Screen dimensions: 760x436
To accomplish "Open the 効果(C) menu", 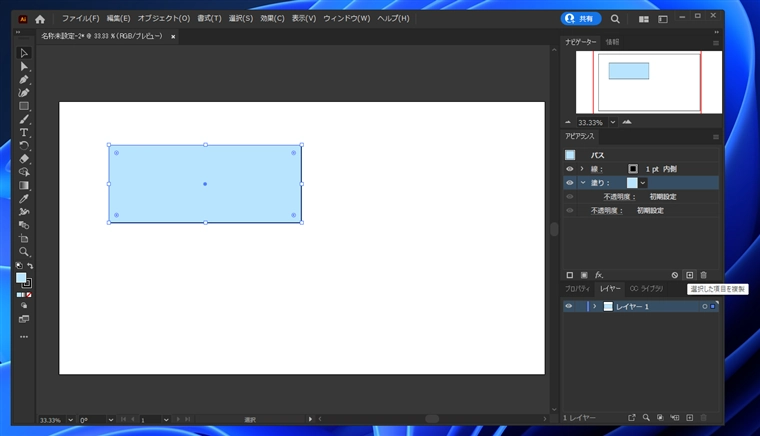I will point(272,18).
